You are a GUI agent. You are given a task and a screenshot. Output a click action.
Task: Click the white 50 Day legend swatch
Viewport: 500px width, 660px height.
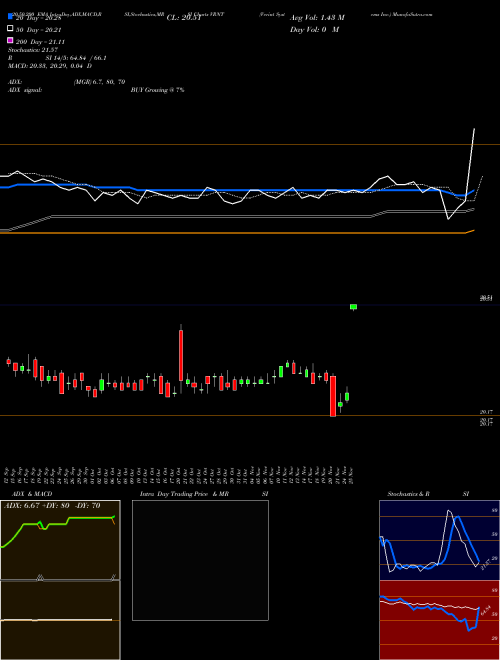pos(10,29)
